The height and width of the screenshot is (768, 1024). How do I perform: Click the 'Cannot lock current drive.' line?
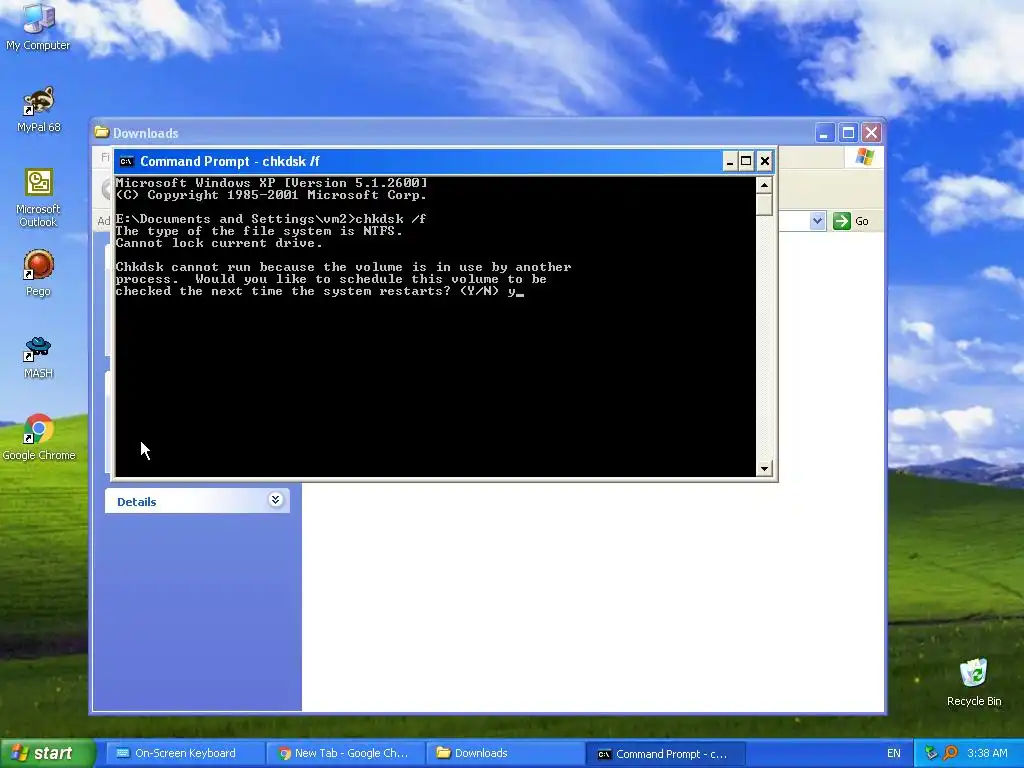(x=219, y=243)
